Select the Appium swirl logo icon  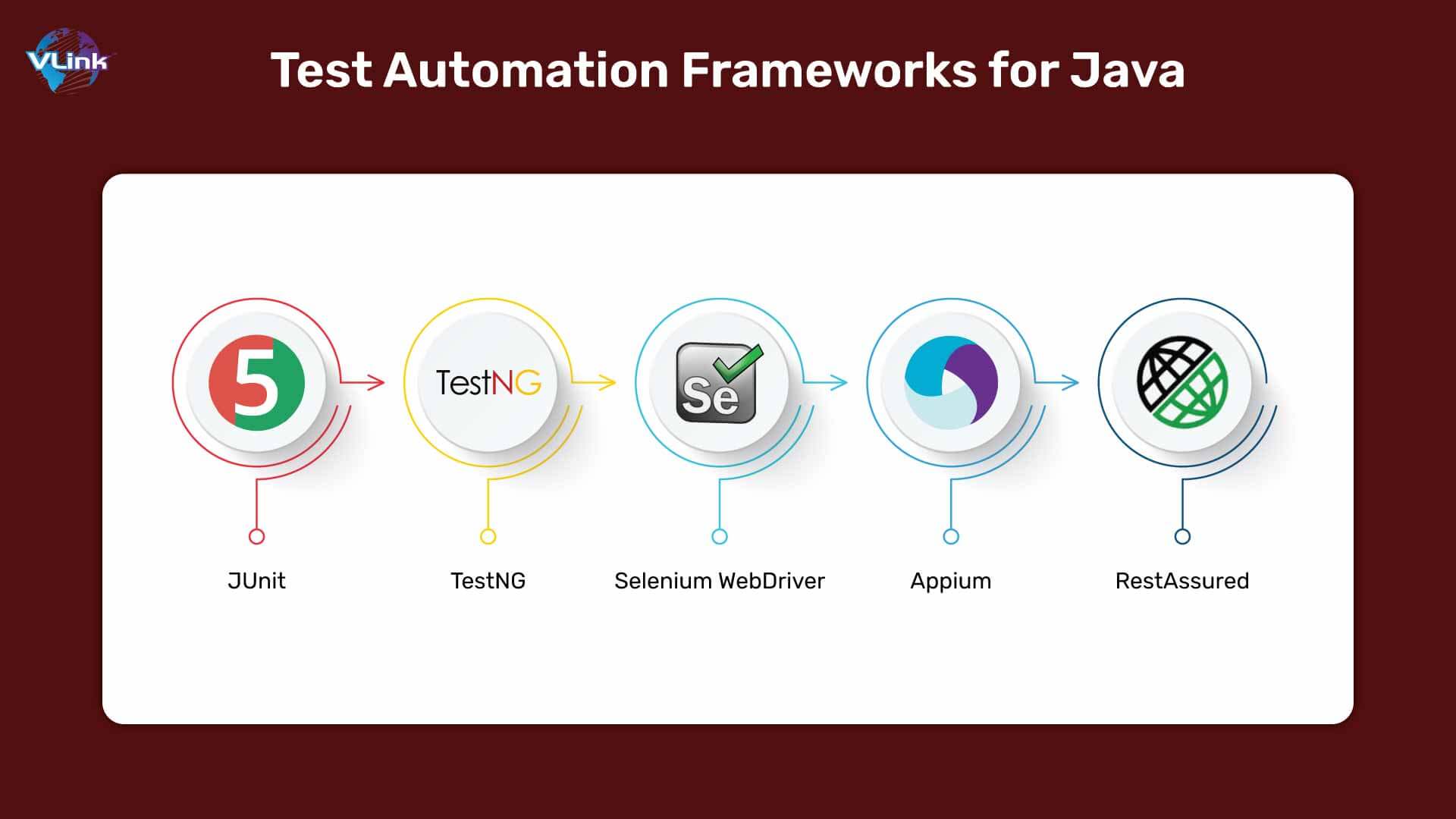951,382
